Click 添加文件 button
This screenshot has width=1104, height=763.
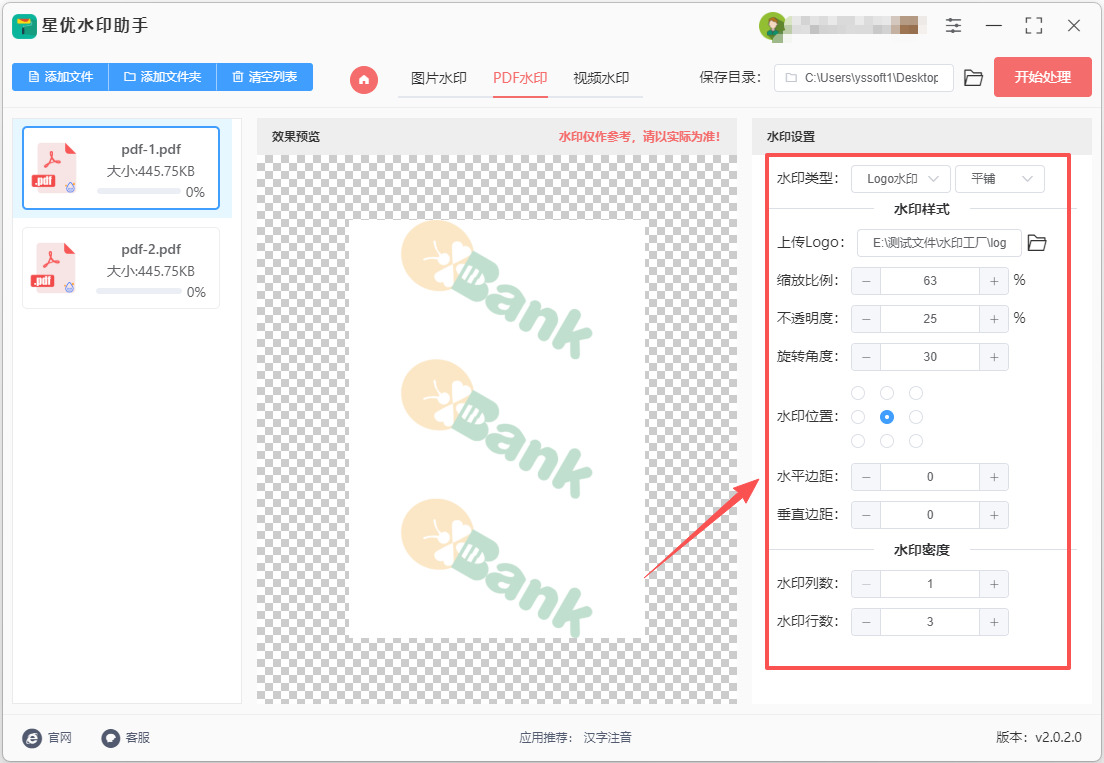(61, 77)
